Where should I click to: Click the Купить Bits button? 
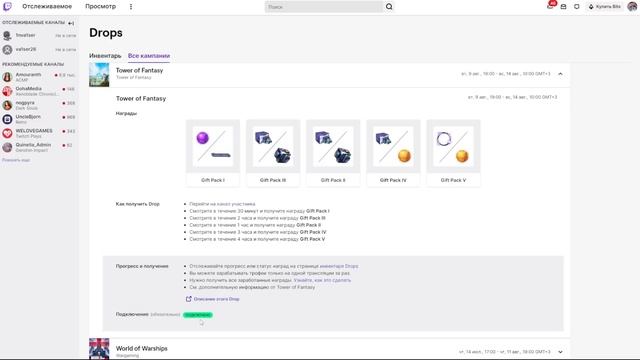pos(604,7)
